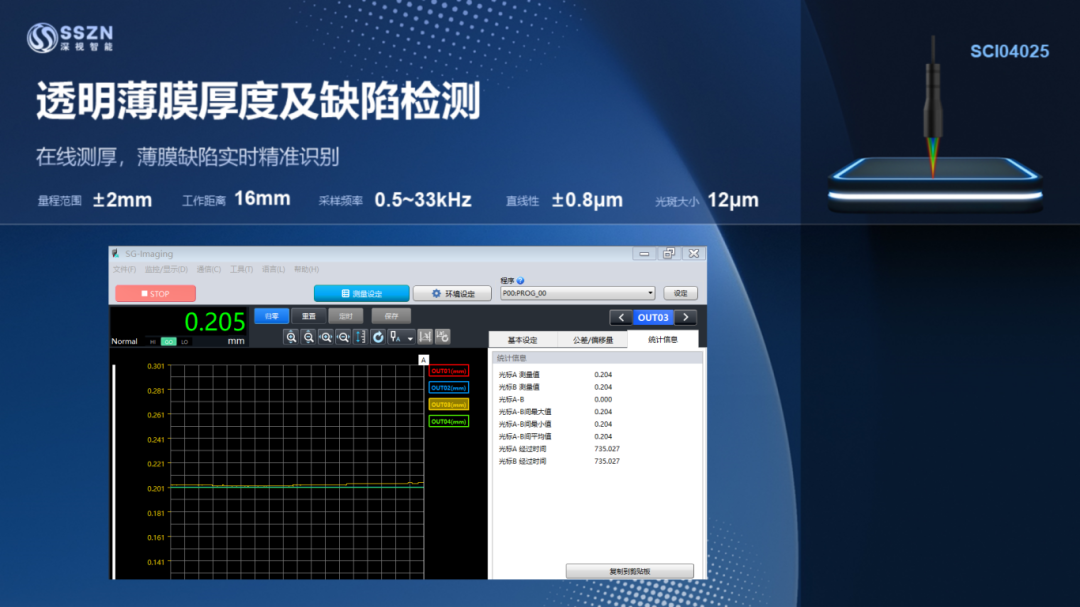Click the red STOP button

156,294
